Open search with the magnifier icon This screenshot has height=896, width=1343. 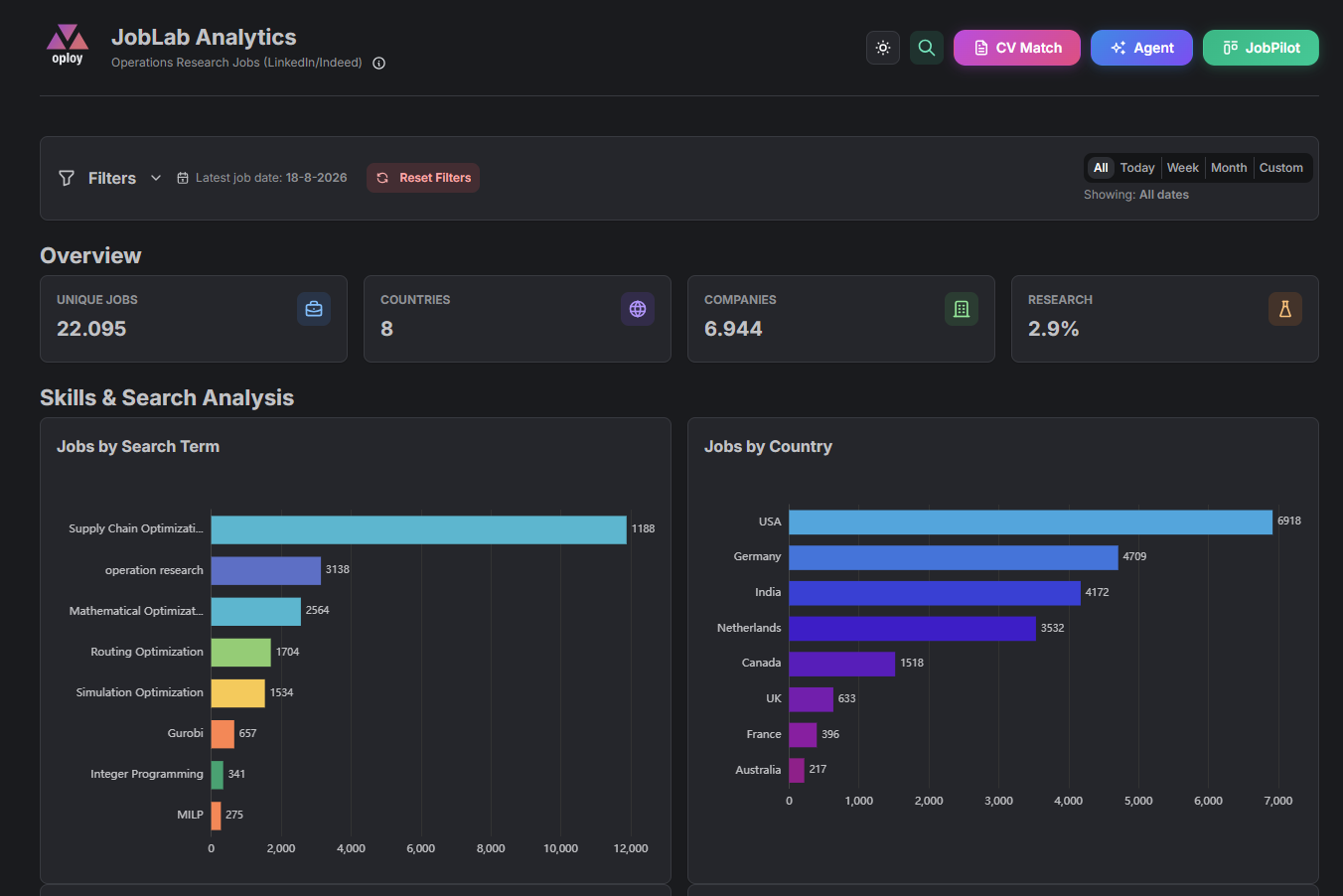coord(927,48)
